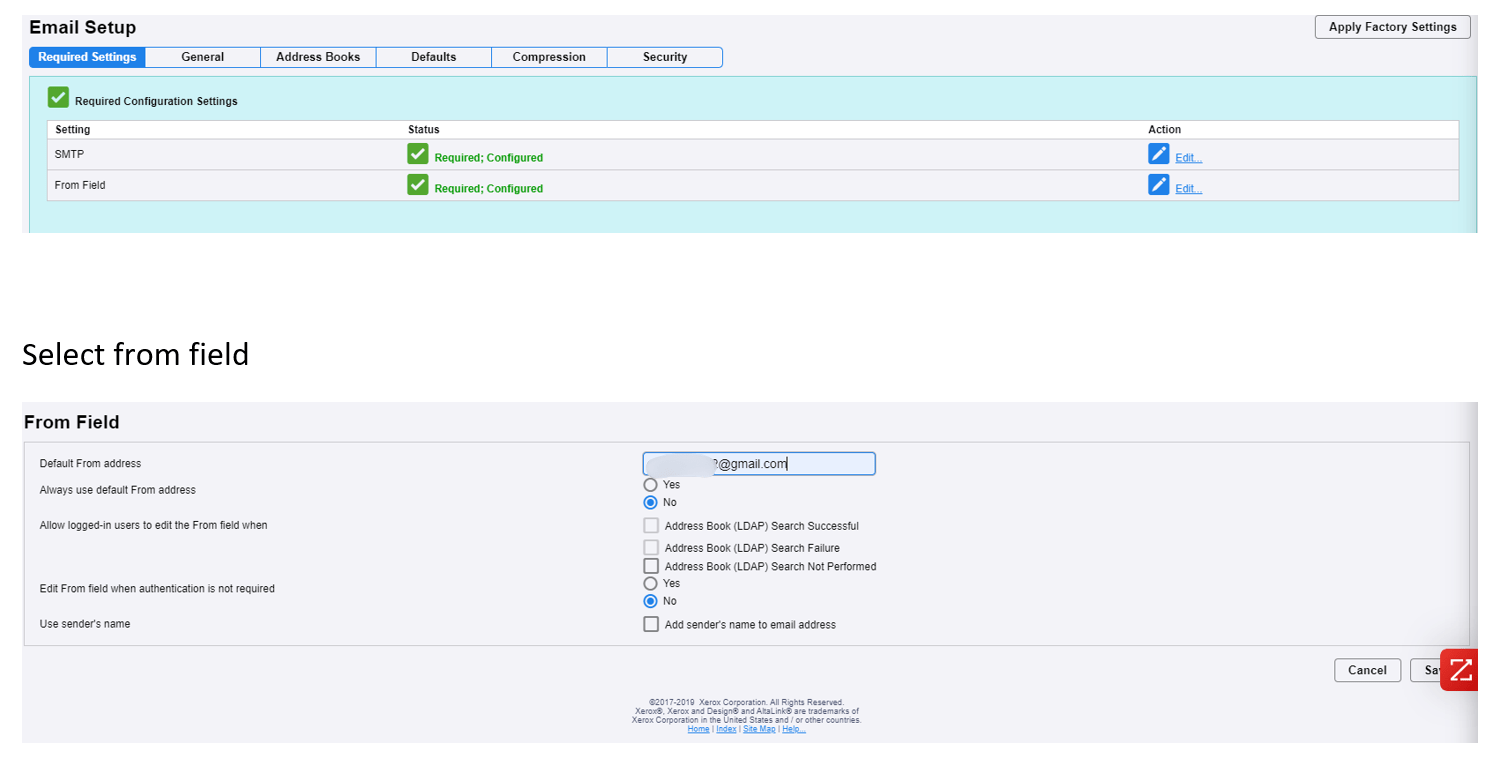The width and height of the screenshot is (1486, 775).
Task: Select Yes for Edit From field without authentication
Action: pos(651,583)
